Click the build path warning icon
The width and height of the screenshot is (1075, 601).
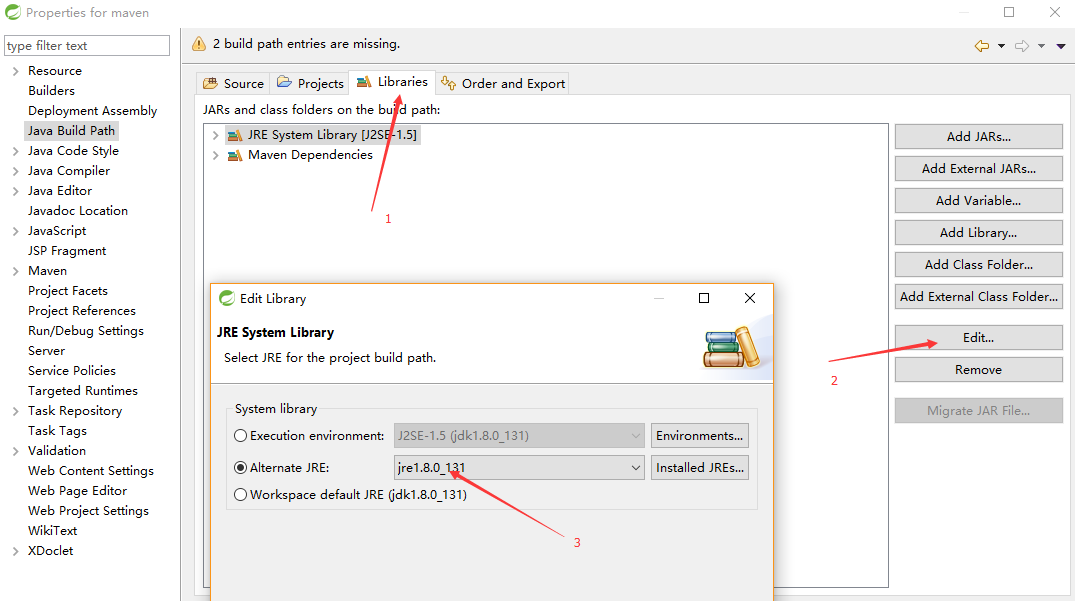point(199,44)
